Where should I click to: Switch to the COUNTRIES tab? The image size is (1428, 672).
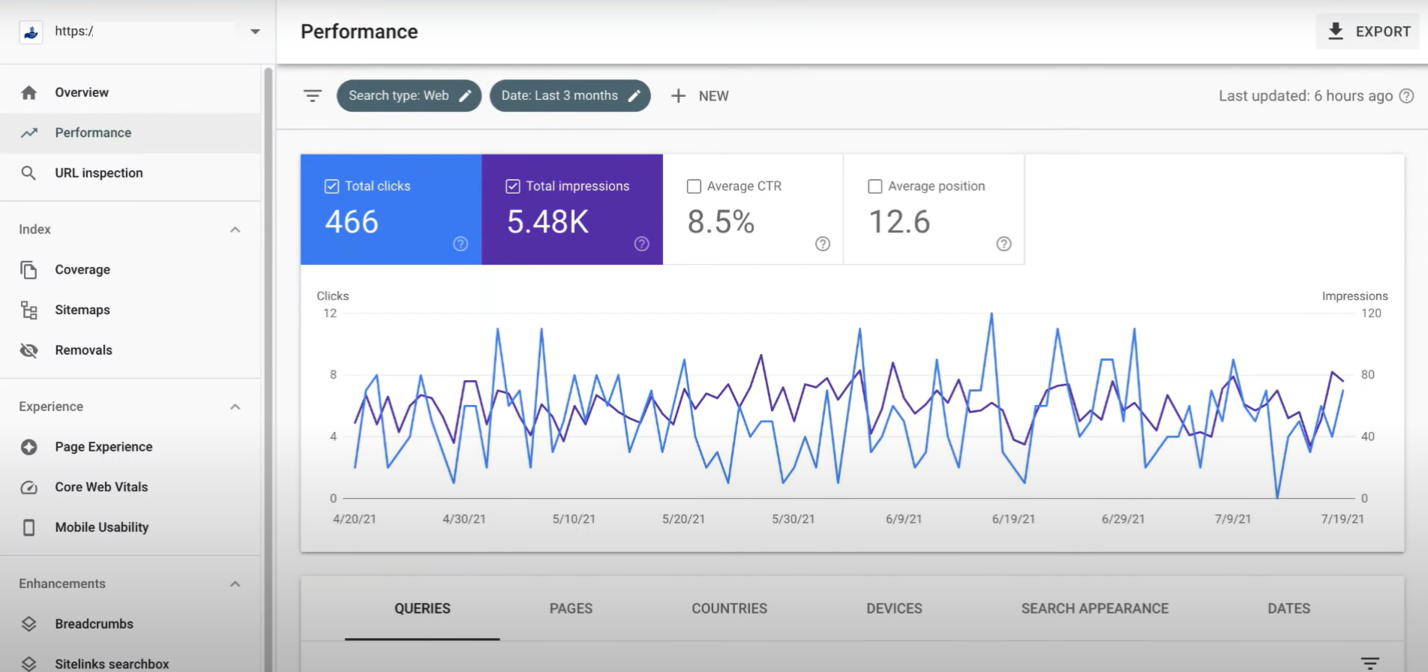coord(729,608)
